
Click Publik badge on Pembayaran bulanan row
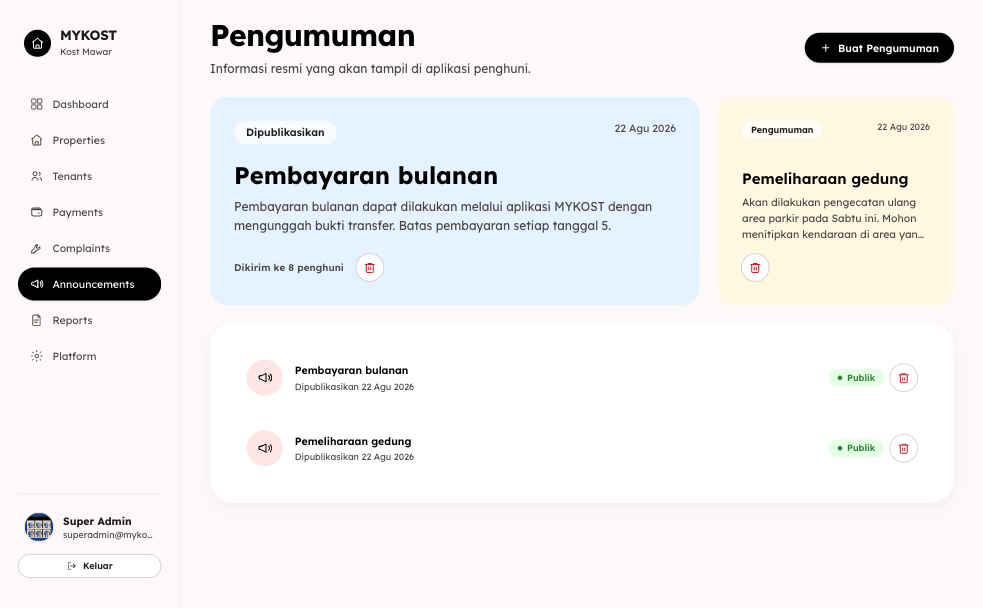click(856, 378)
